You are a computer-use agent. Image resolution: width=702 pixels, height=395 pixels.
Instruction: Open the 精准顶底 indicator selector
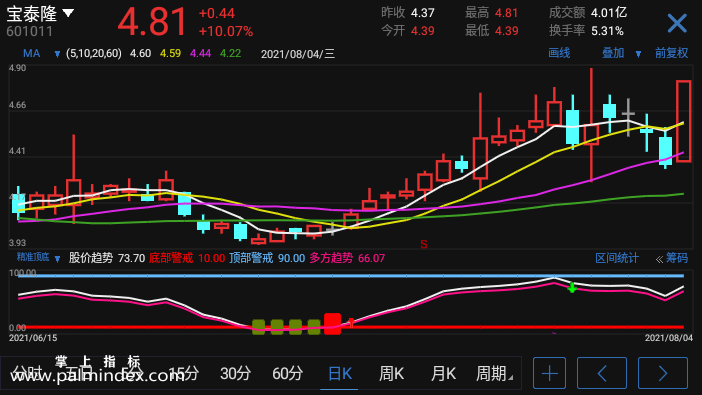(x=38, y=258)
